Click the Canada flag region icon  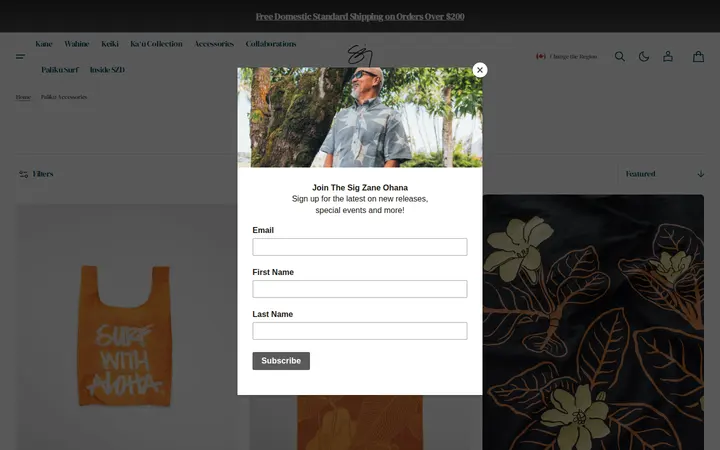point(540,56)
